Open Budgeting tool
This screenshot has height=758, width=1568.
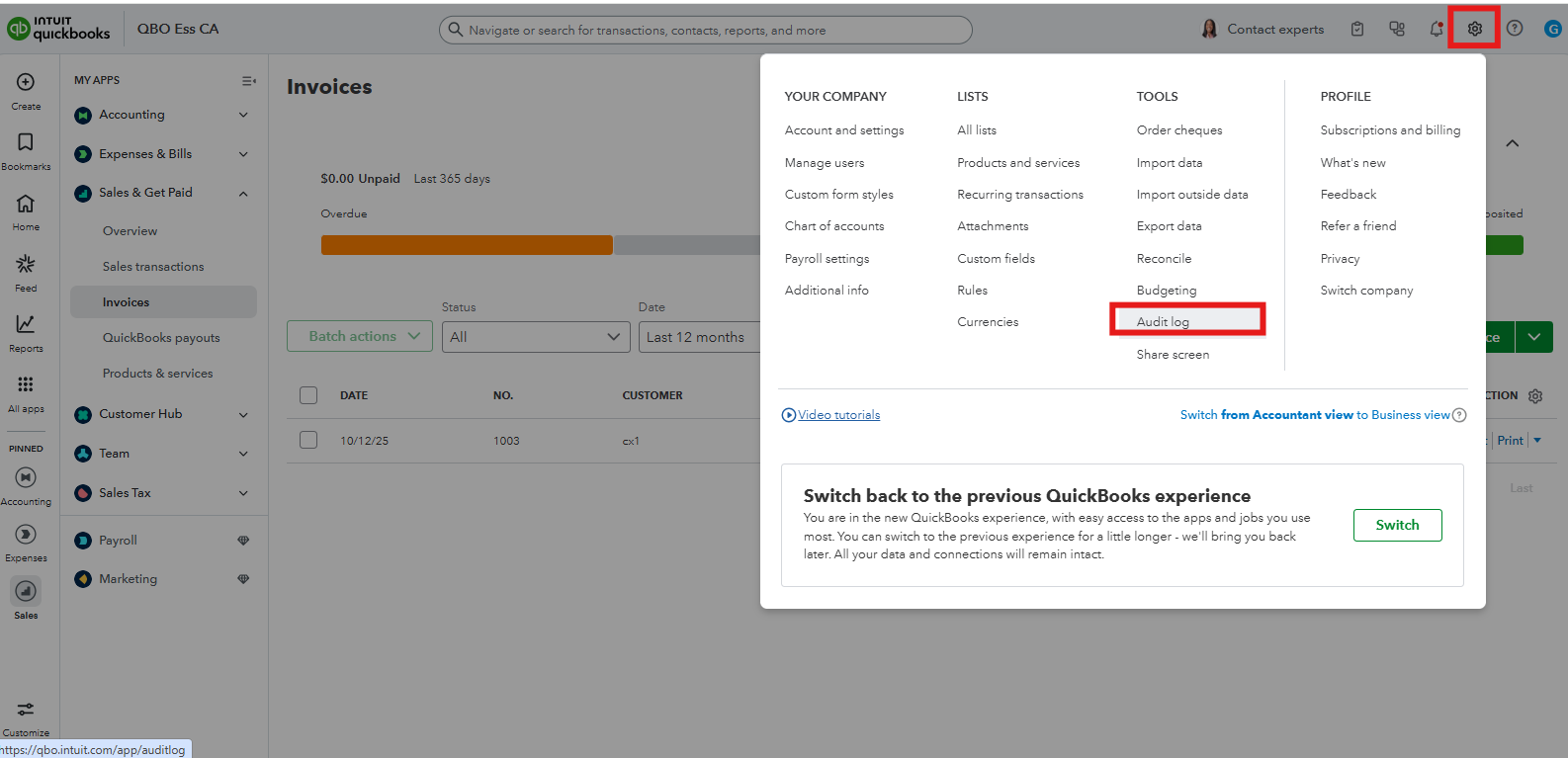(1167, 291)
